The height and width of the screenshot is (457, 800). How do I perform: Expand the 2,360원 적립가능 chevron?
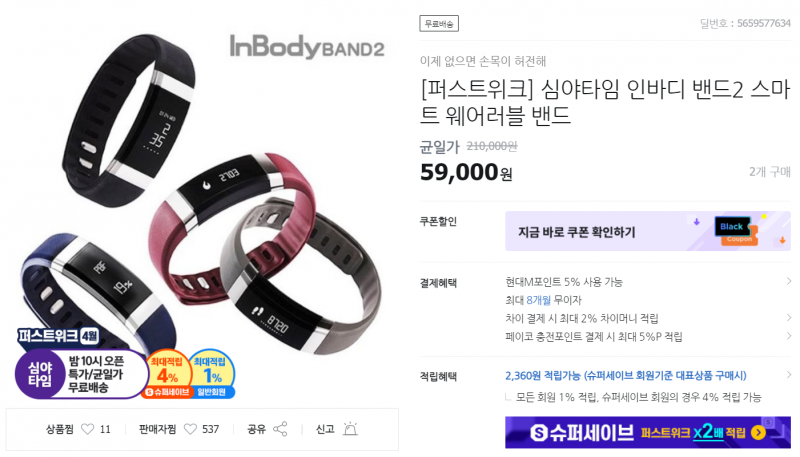[x=789, y=375]
